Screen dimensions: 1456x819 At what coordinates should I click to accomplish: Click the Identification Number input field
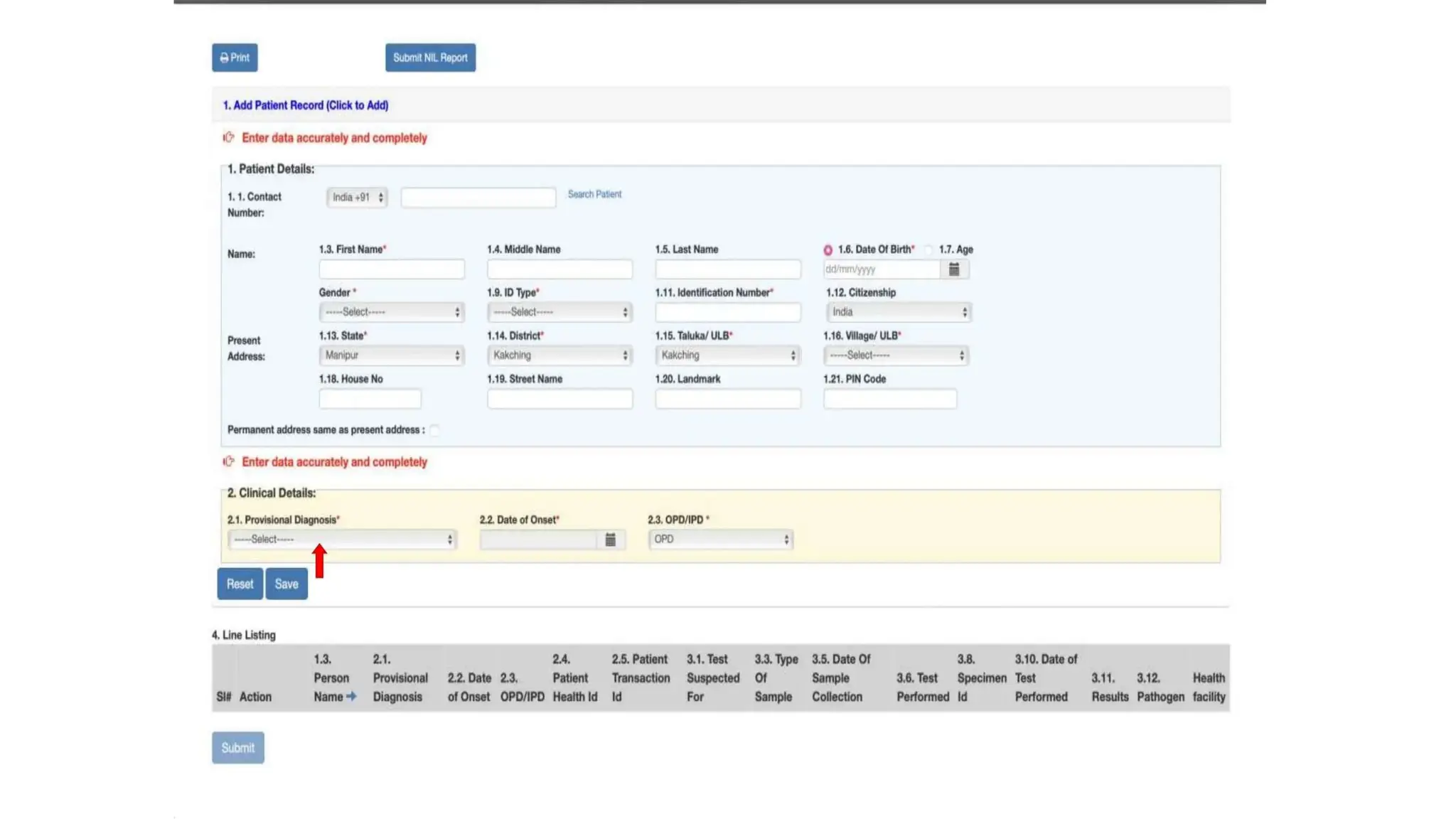pyautogui.click(x=728, y=312)
